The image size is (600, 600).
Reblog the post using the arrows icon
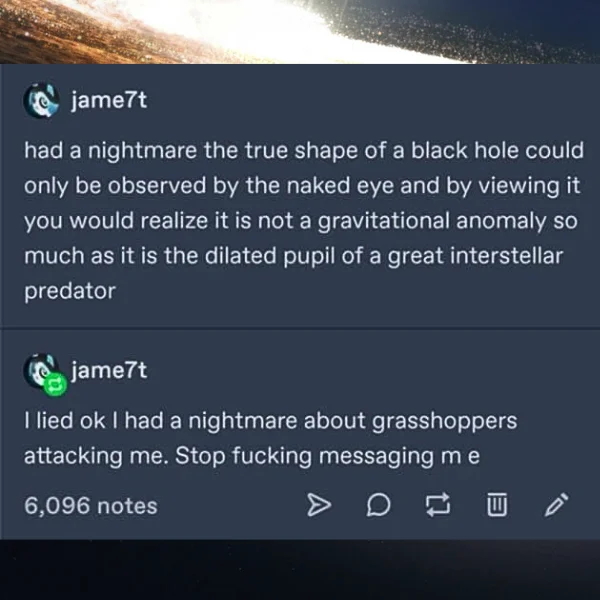click(438, 505)
